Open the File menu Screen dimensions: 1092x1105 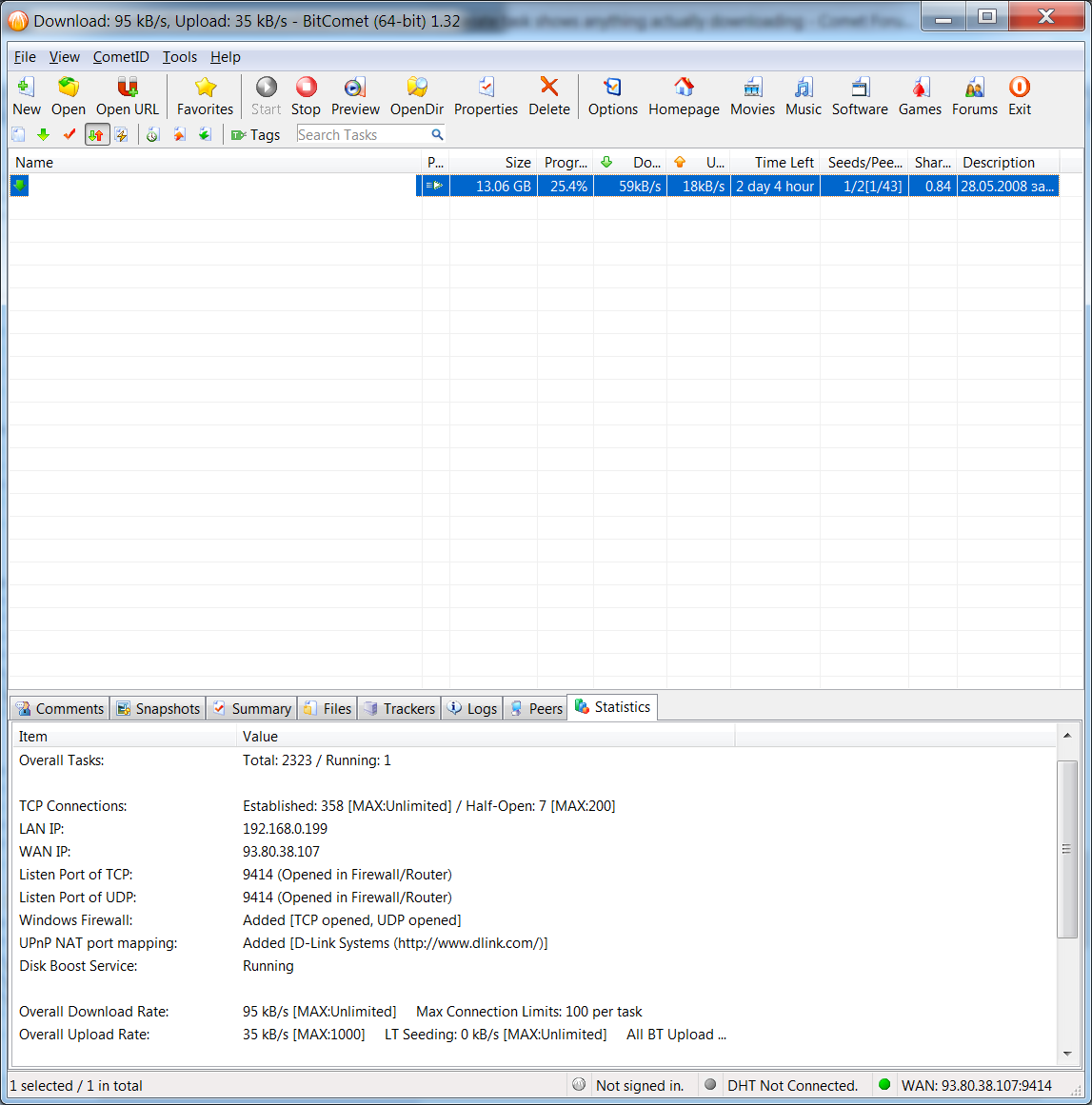tap(25, 57)
